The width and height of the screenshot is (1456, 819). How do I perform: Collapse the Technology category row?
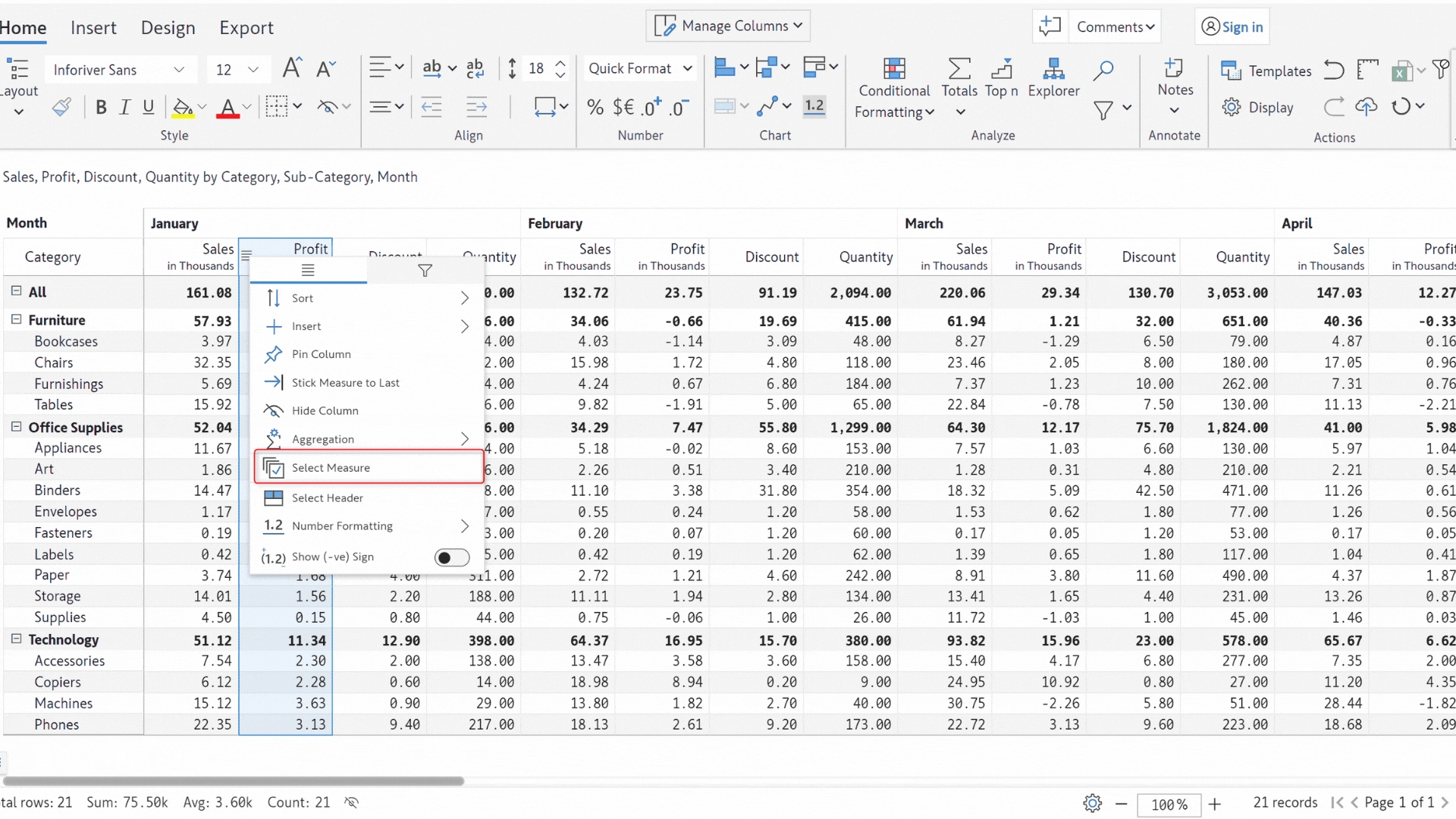click(x=16, y=639)
